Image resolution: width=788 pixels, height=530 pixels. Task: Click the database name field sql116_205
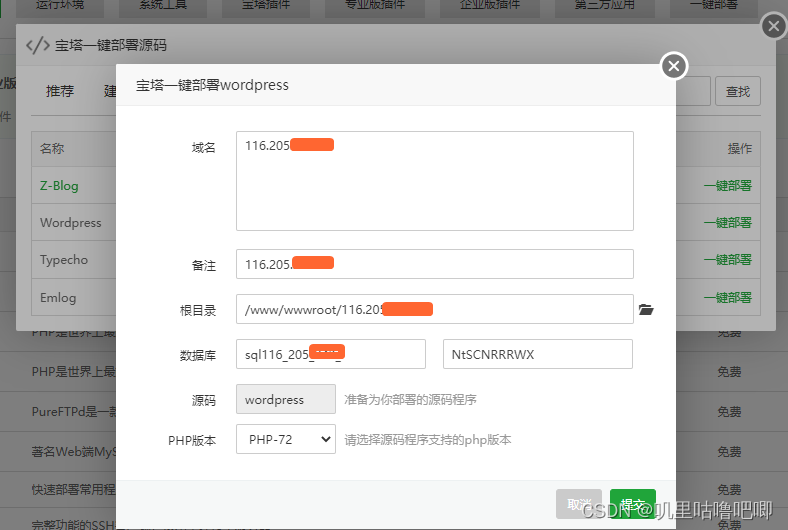[331, 354]
